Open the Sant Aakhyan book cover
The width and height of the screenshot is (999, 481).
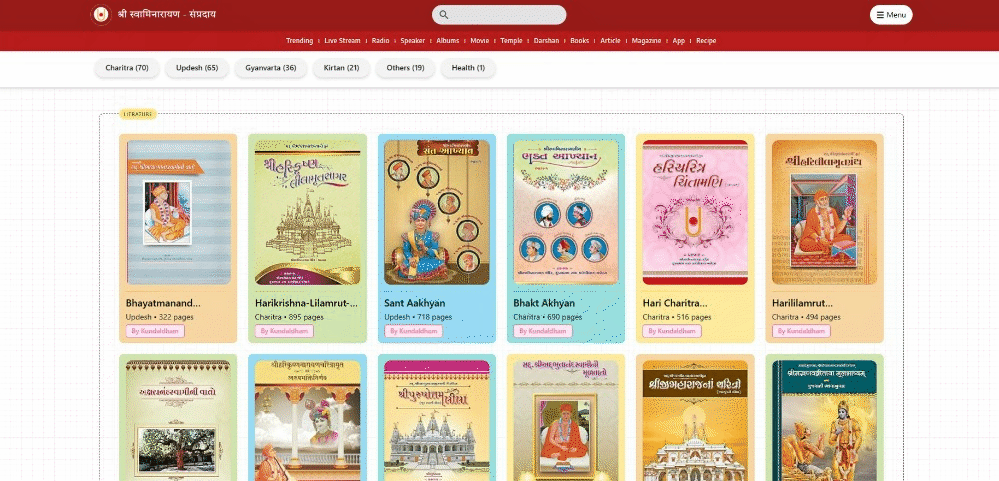pos(436,212)
